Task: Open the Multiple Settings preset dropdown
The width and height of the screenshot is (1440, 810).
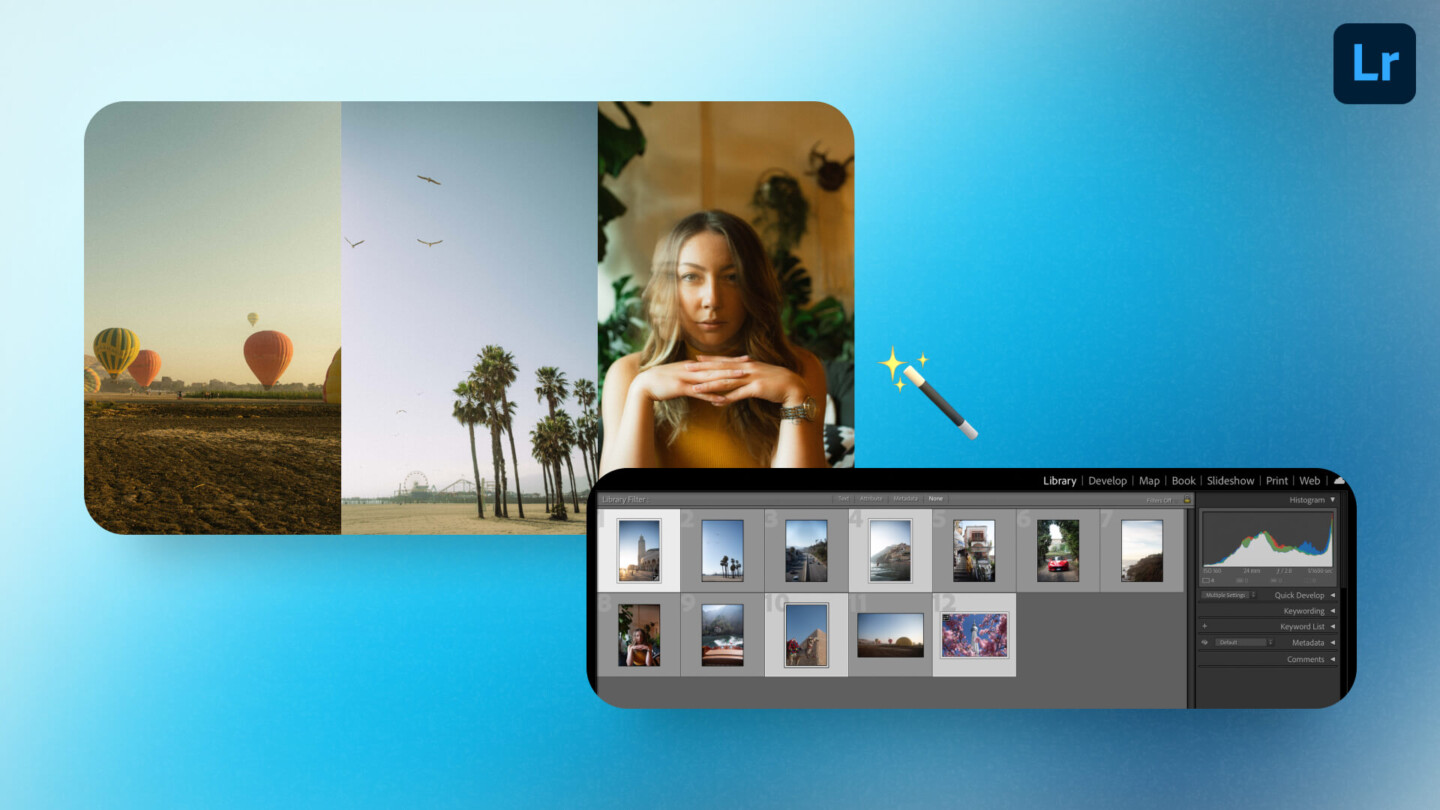Action: 1228,595
